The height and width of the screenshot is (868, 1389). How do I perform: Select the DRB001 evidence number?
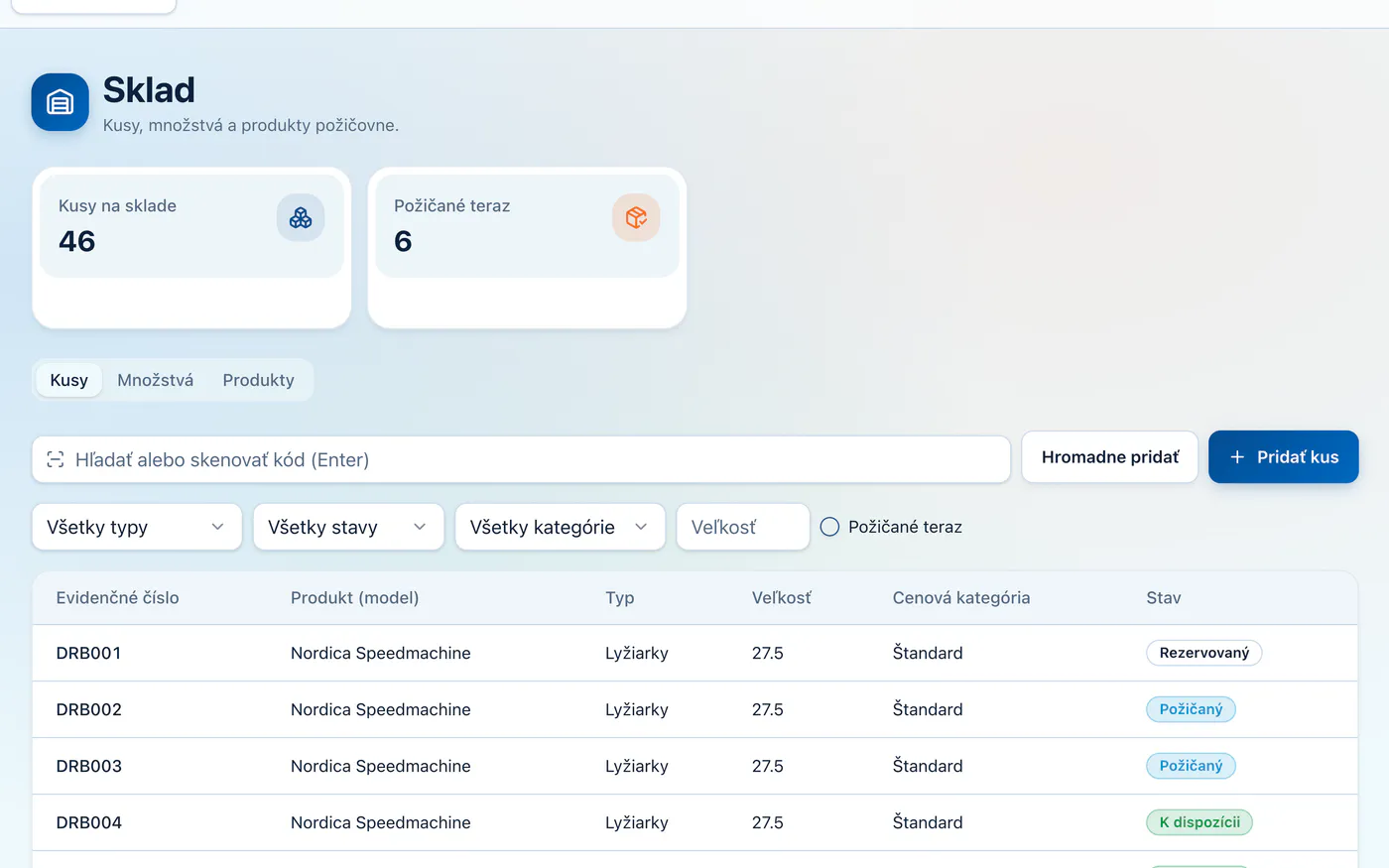pyautogui.click(x=88, y=653)
